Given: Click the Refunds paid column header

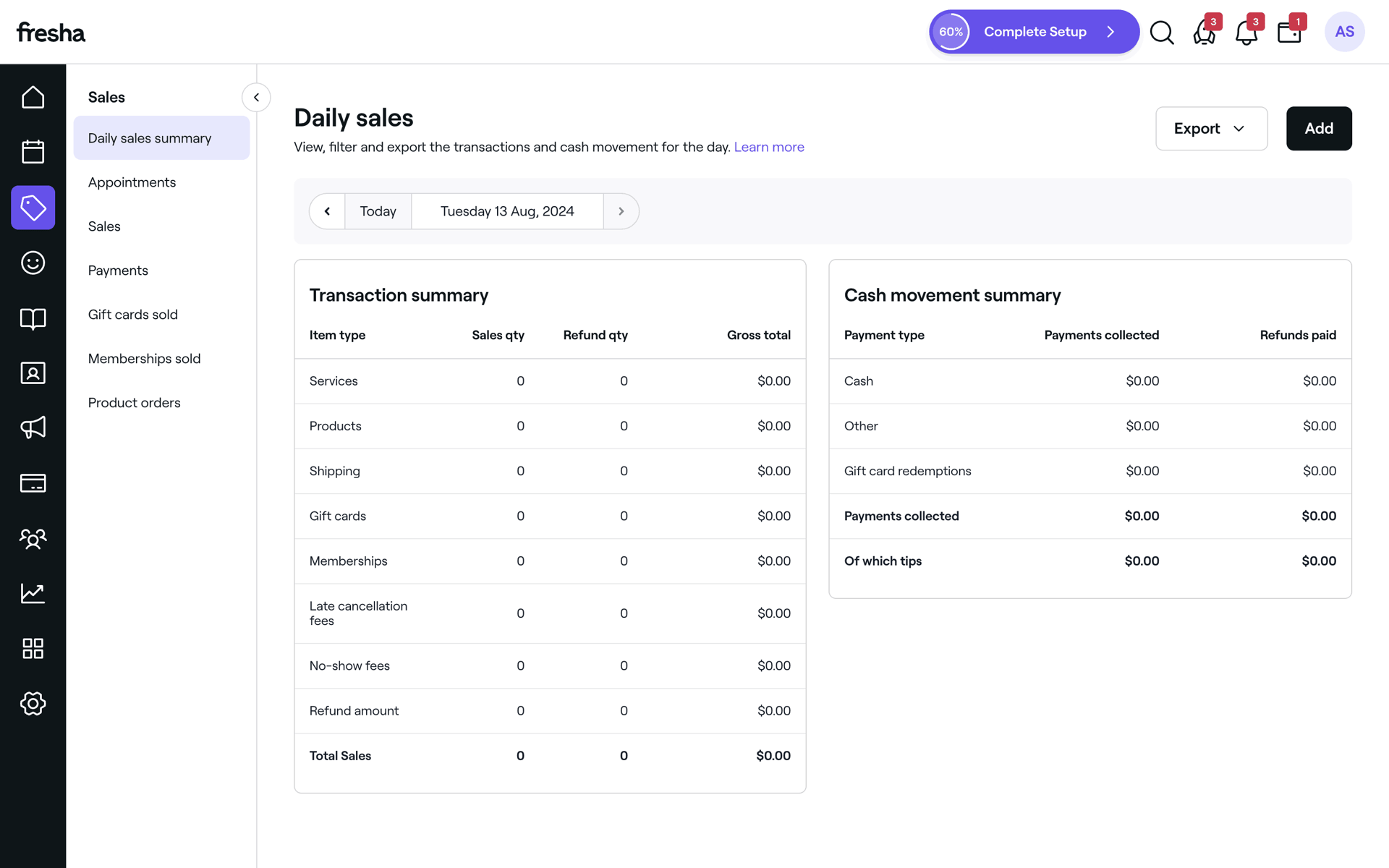Looking at the screenshot, I should coord(1298,335).
